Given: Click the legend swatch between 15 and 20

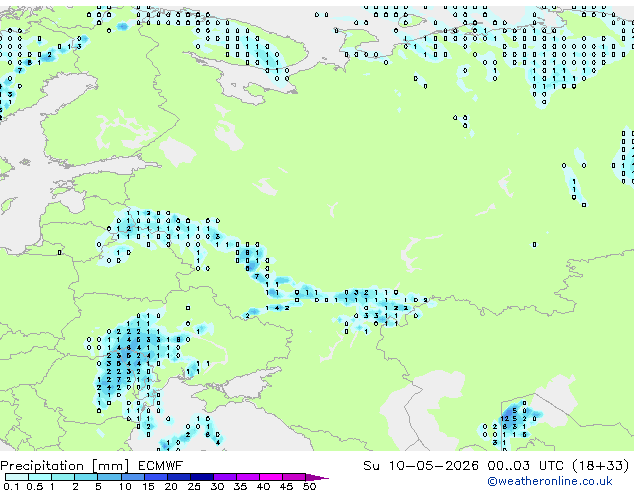Looking at the screenshot, I should (155, 477).
